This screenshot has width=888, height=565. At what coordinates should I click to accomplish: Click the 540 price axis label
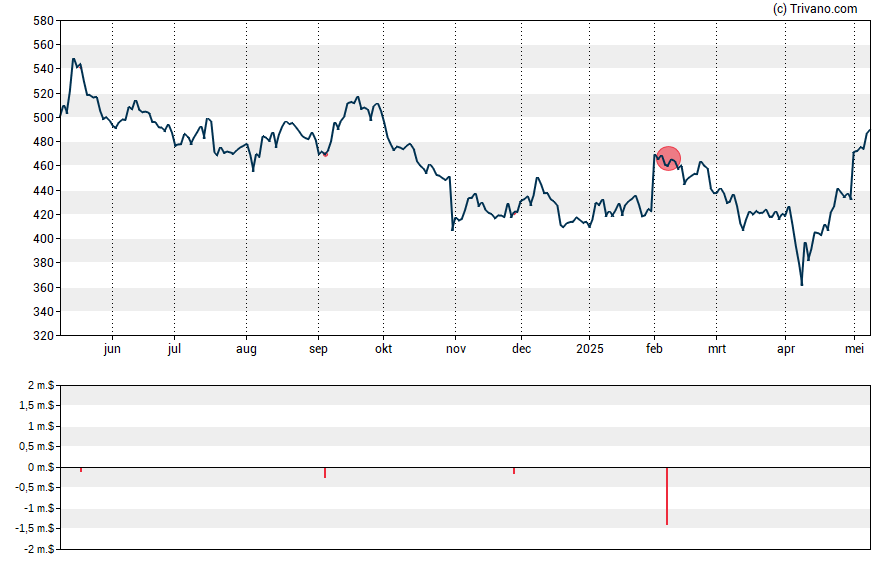coord(44,69)
